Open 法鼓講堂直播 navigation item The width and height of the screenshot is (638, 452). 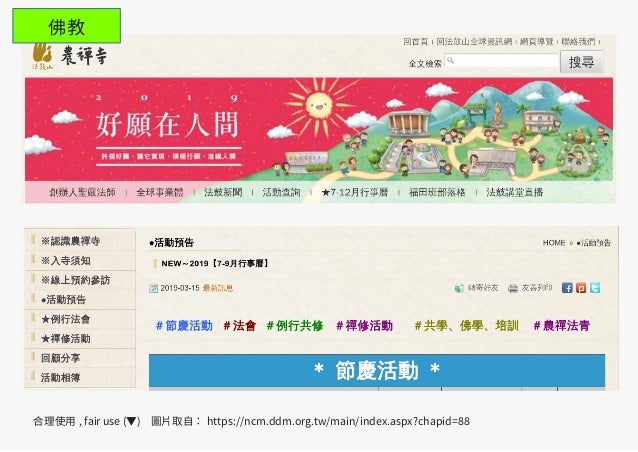514,192
